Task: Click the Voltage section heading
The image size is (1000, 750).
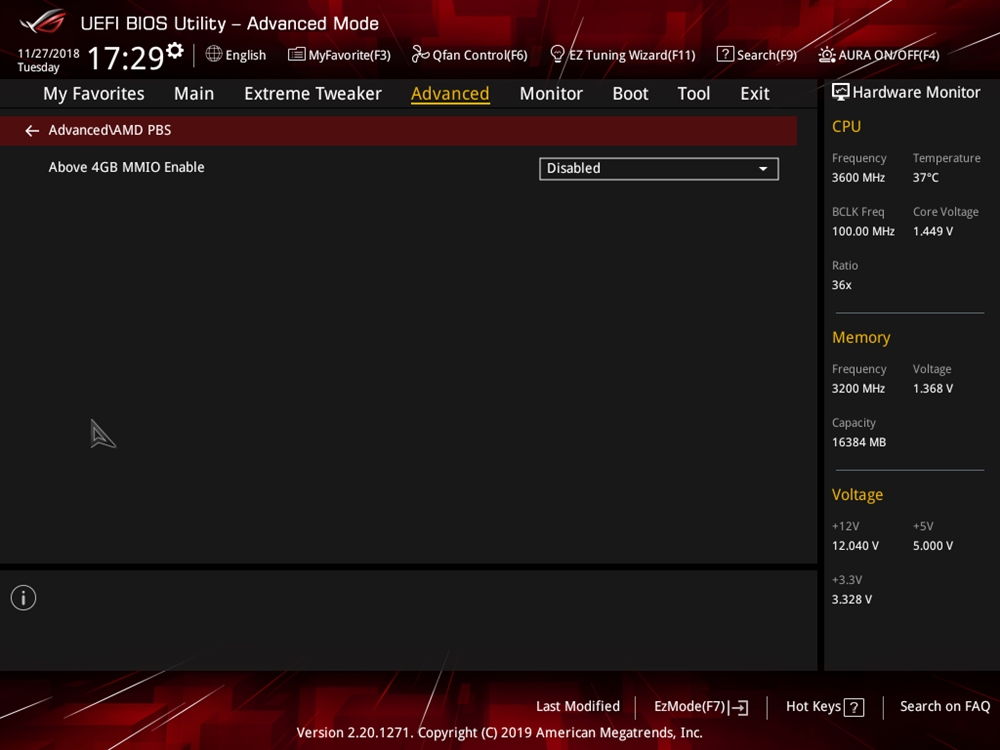Action: pos(857,495)
